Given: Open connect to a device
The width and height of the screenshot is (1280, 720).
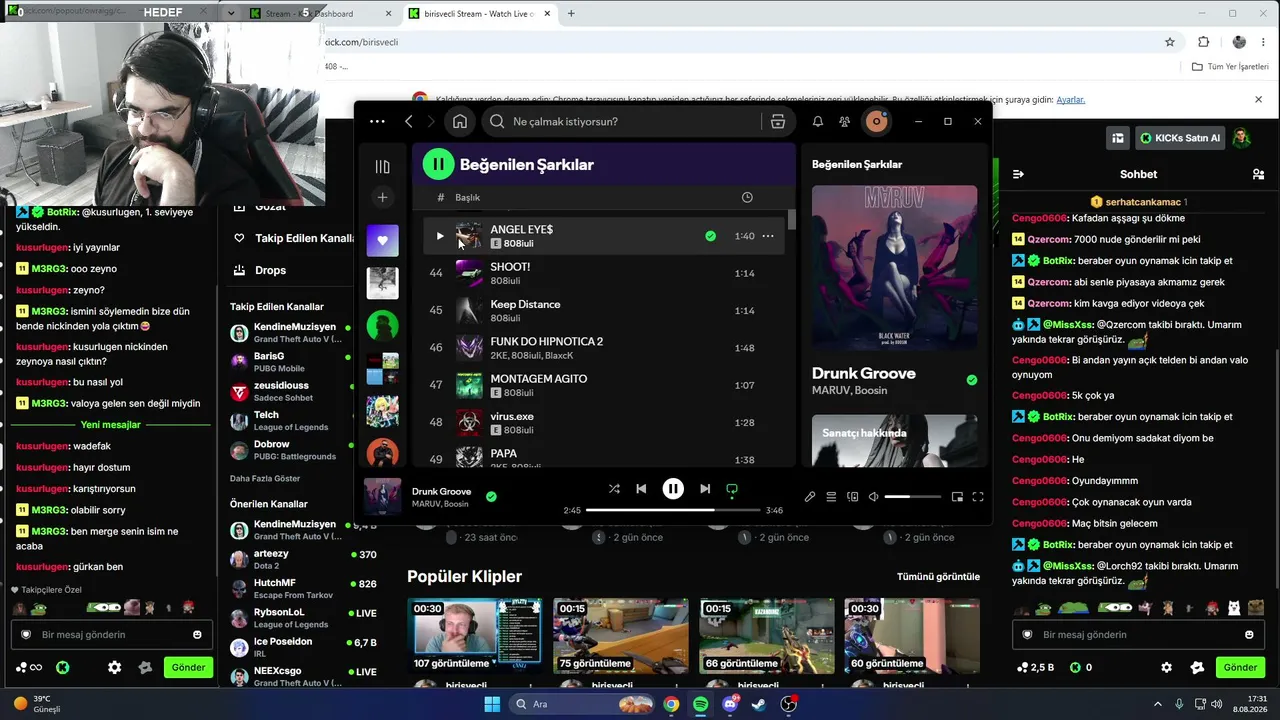Looking at the screenshot, I should pos(853,497).
